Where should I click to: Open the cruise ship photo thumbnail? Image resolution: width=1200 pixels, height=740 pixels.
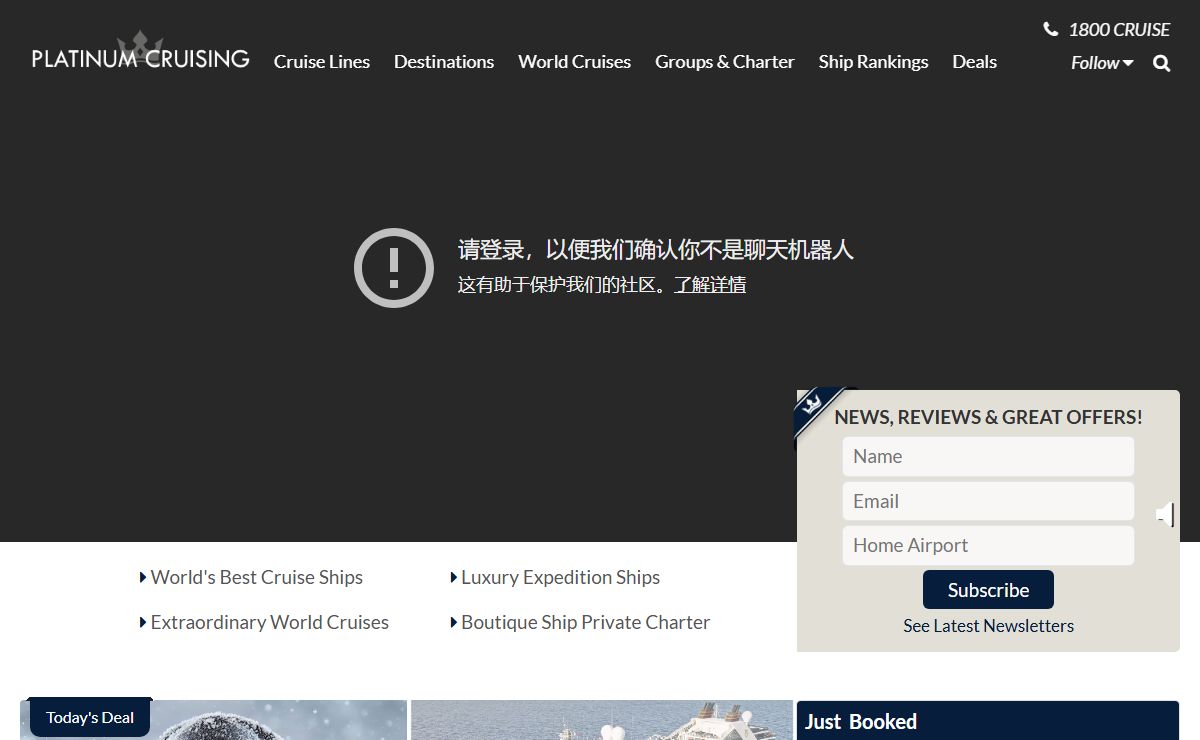tap(601, 720)
